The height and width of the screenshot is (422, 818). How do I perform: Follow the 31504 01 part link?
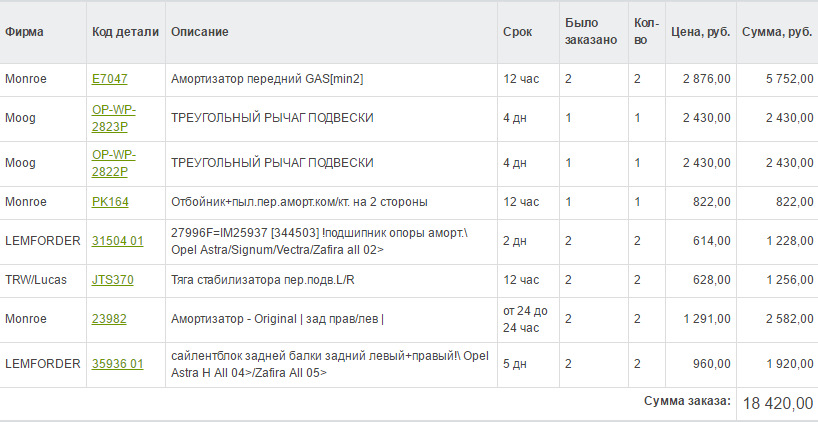pyautogui.click(x=117, y=241)
